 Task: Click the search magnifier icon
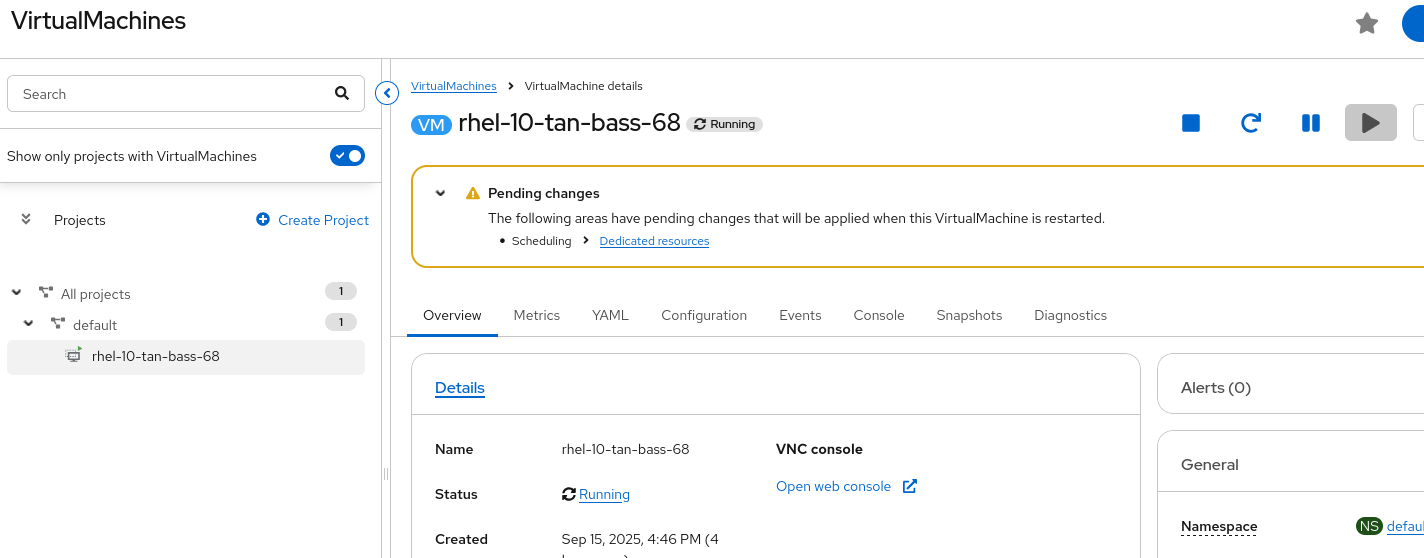(342, 94)
